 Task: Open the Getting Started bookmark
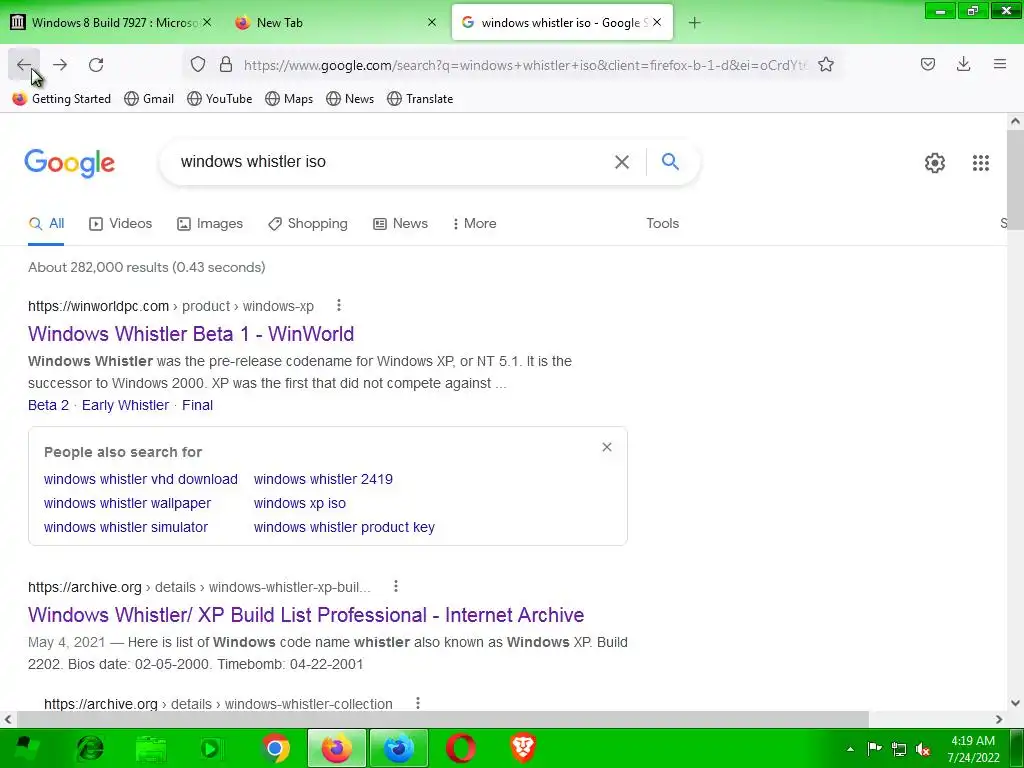(61, 99)
